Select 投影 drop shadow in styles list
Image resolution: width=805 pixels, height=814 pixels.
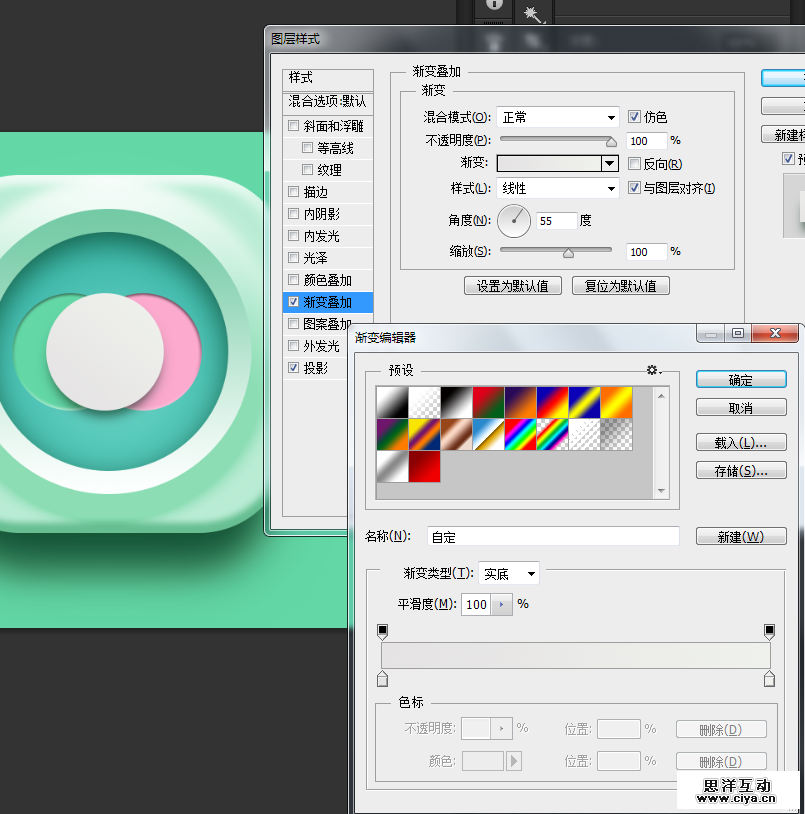[x=316, y=368]
